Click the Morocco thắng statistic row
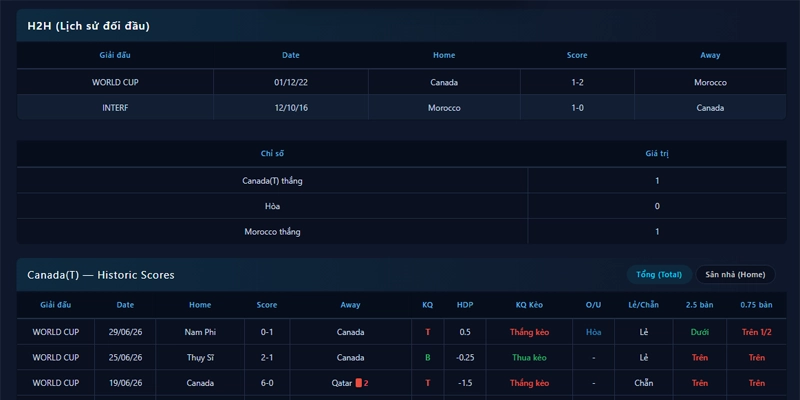The image size is (800, 400). (401, 232)
